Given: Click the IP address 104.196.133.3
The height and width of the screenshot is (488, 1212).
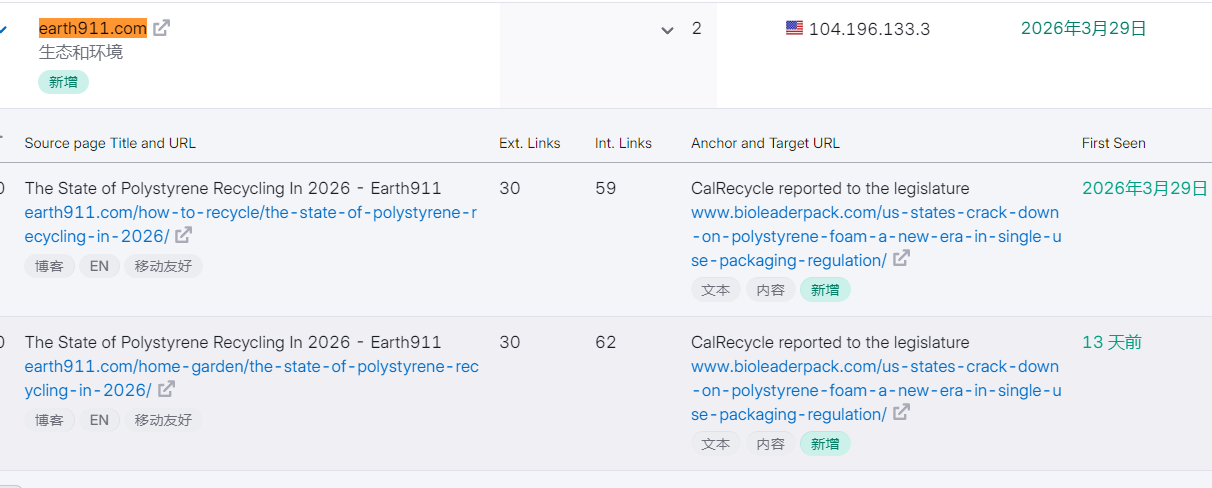Looking at the screenshot, I should click(x=869, y=30).
